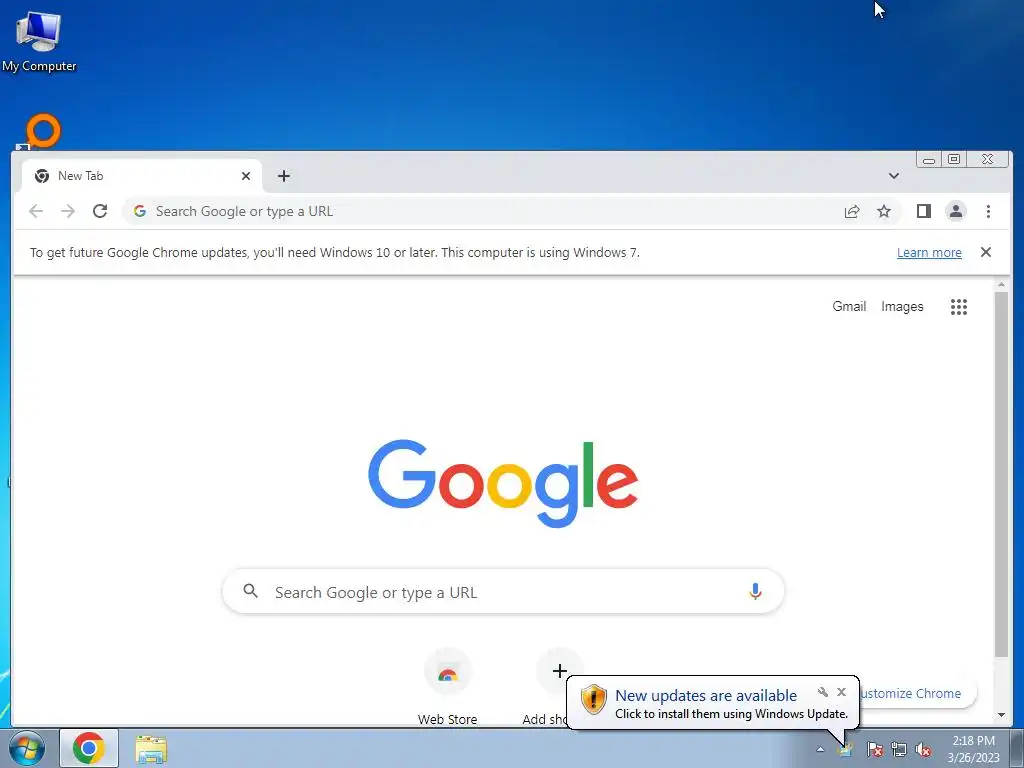1024x768 pixels.
Task: Click the Google logo
Action: click(503, 483)
